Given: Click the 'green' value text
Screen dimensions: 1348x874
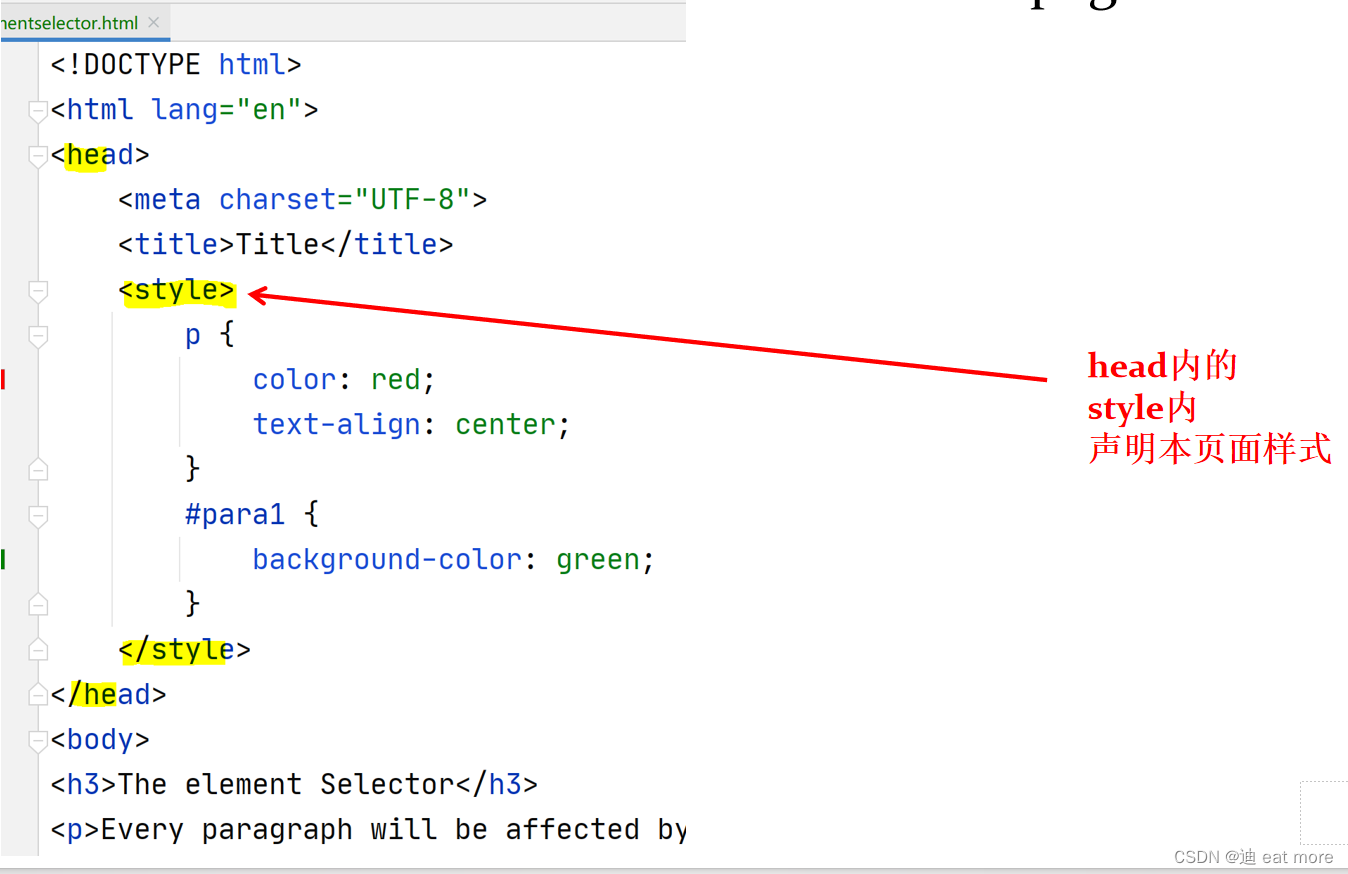Looking at the screenshot, I should click(597, 560).
